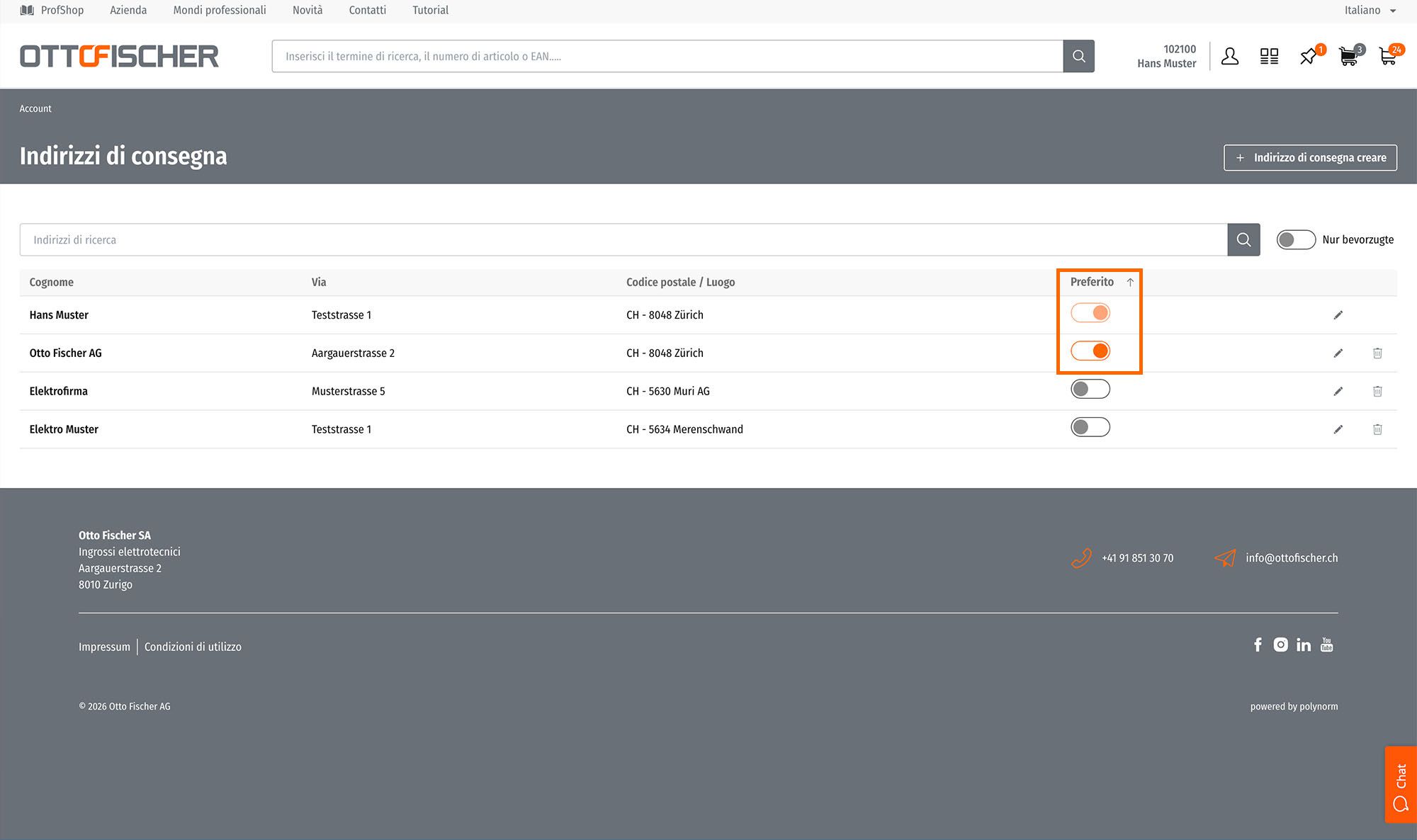
Task: Open the pinned items icon with badge 1
Action: pos(1309,57)
